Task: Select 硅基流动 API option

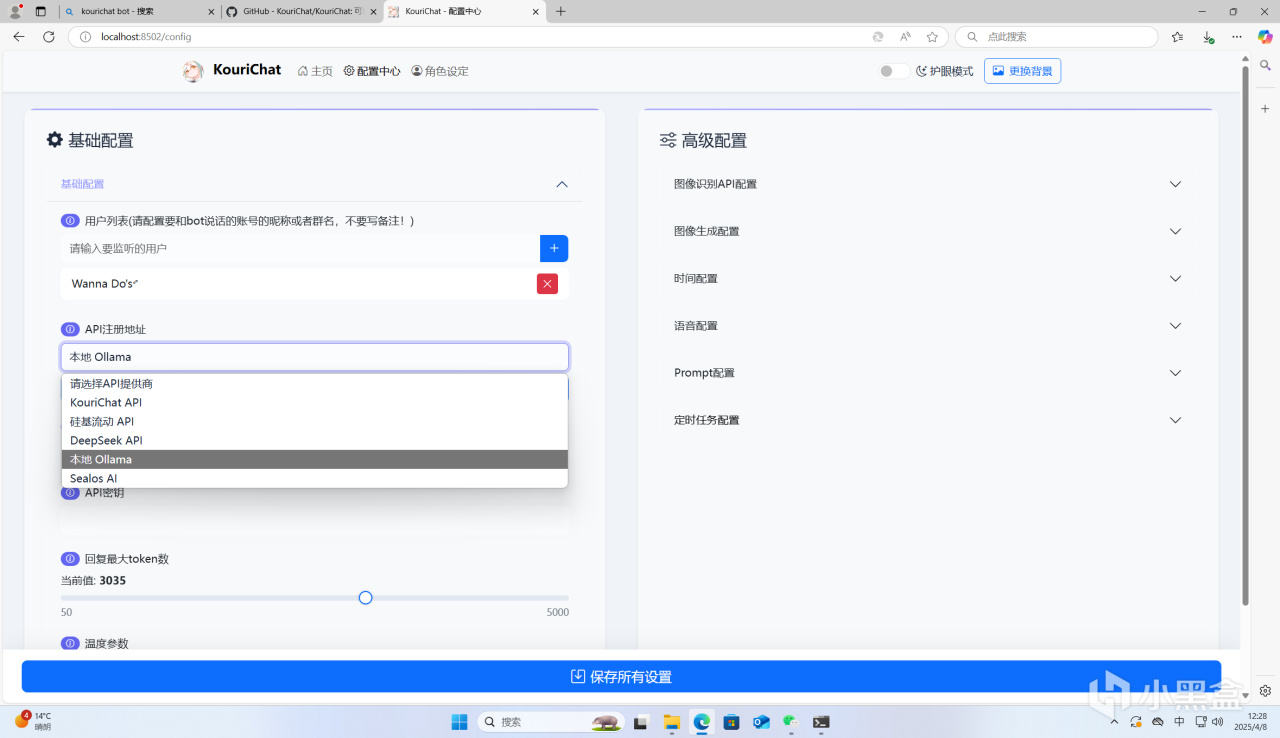Action: coord(315,422)
